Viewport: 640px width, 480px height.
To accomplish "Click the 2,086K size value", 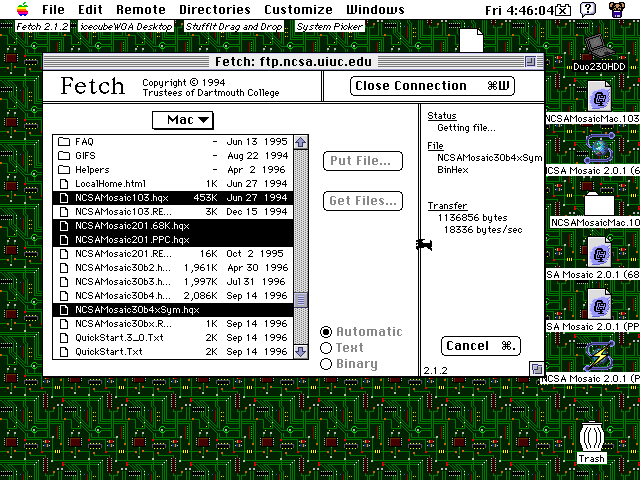I will coord(200,296).
